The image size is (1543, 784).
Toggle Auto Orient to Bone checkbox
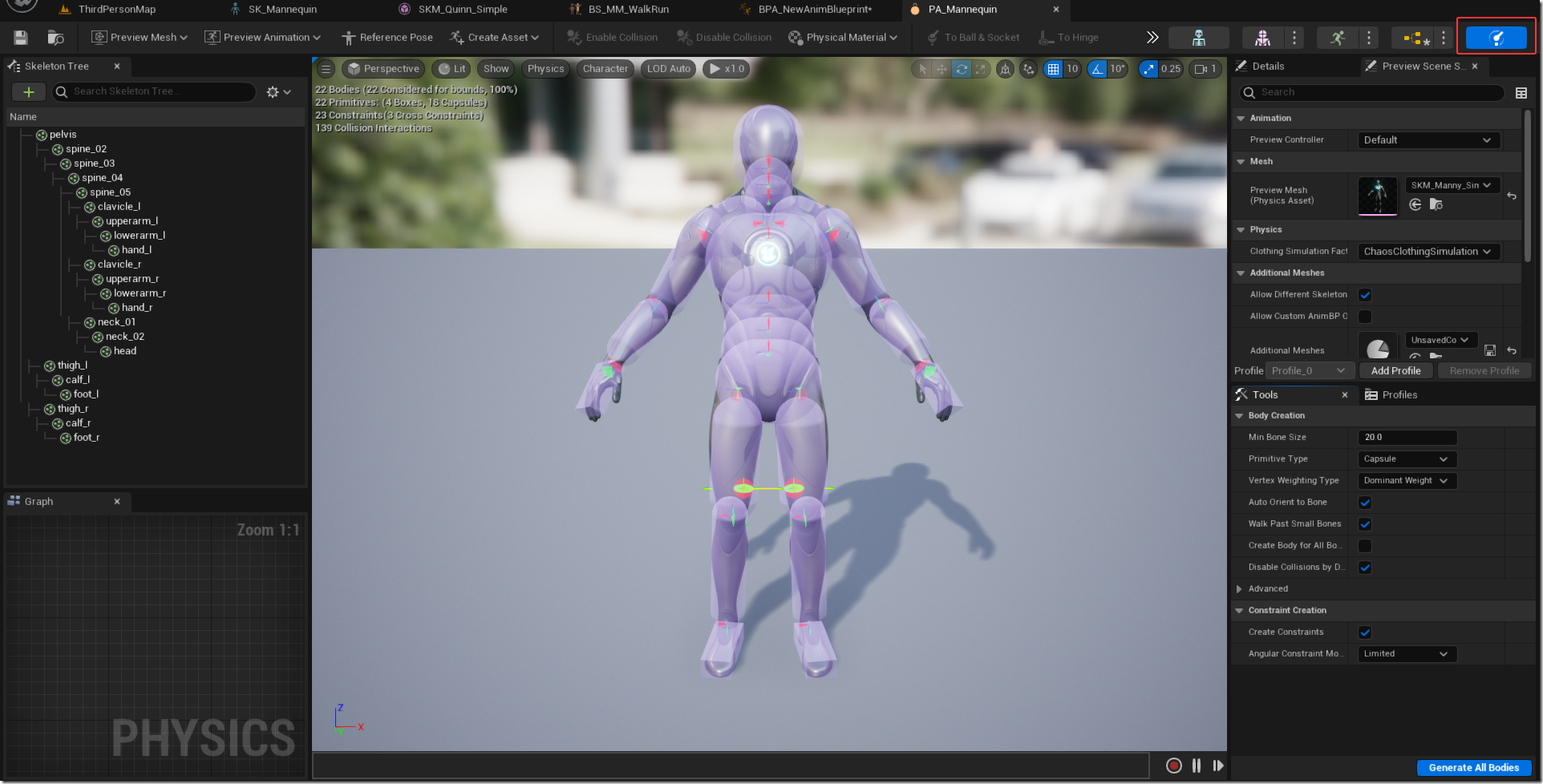[1365, 503]
